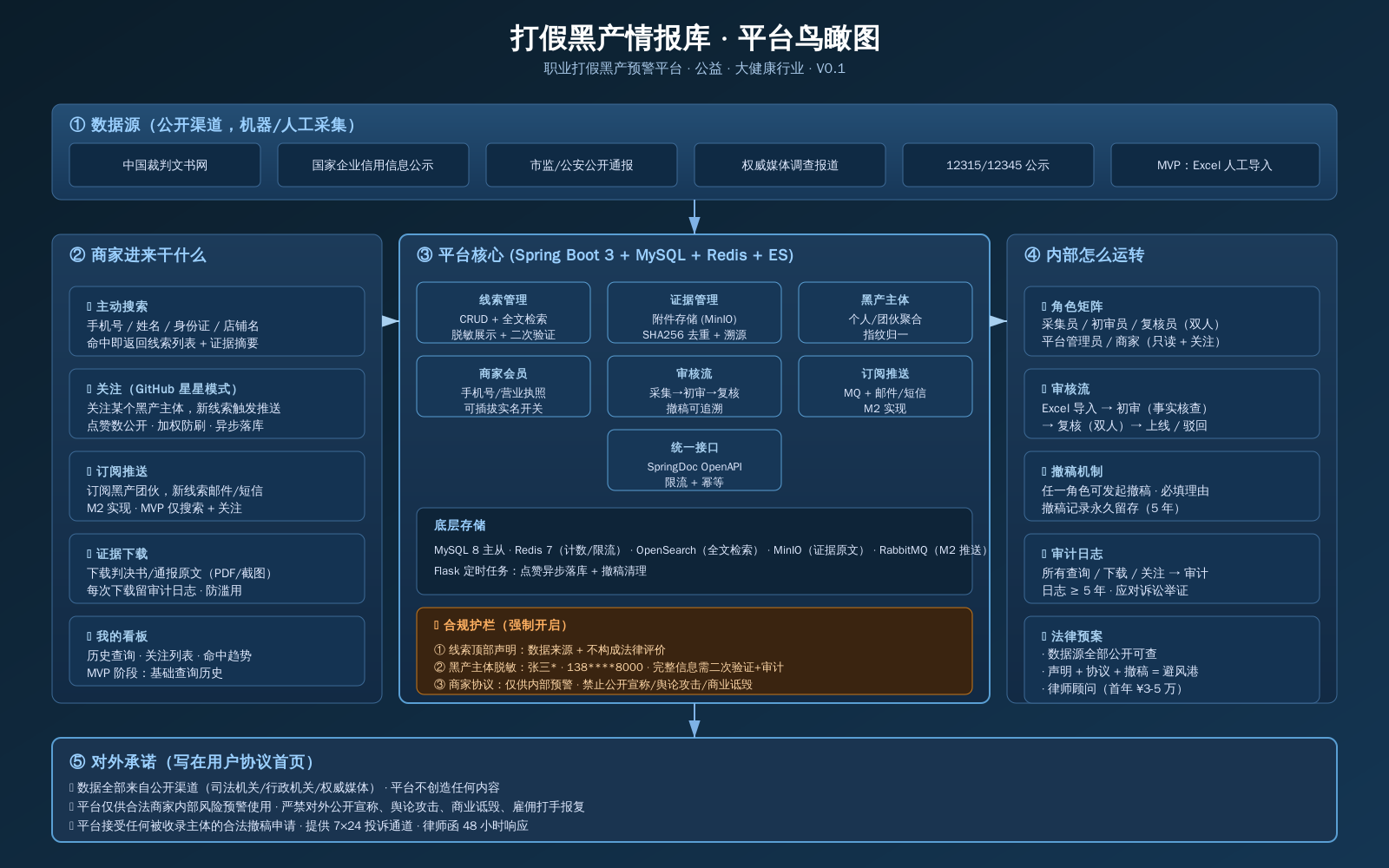Click 撤稿记录永久留存（5 年）text

(1113, 509)
